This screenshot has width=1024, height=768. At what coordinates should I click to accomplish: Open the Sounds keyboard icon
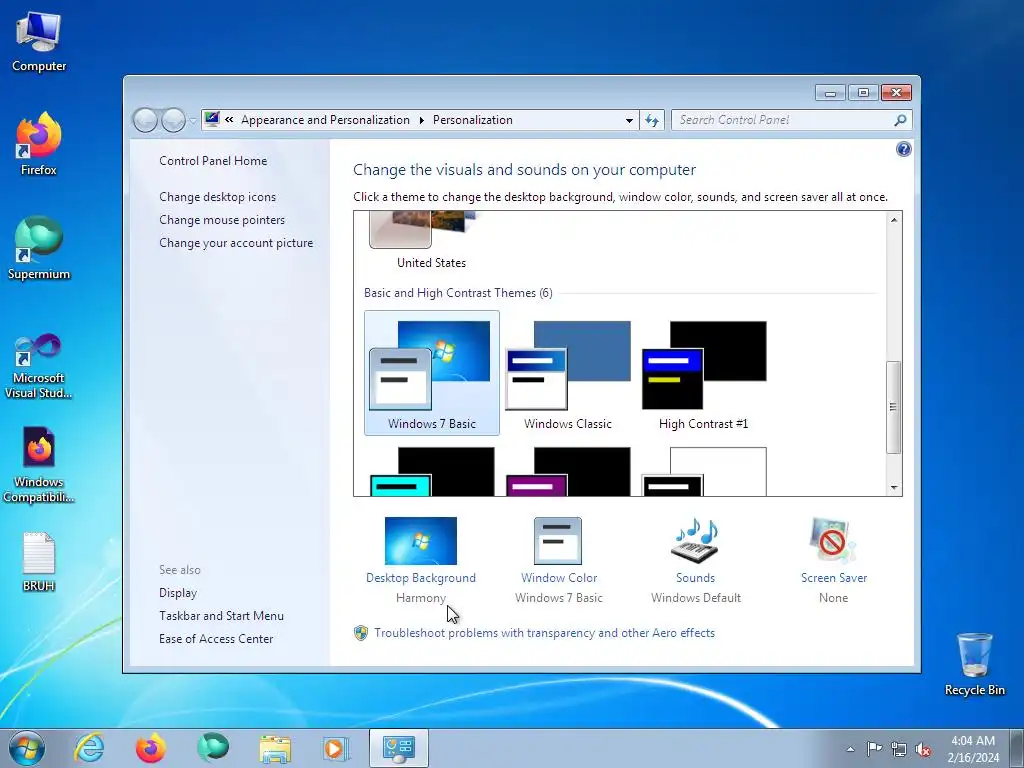tap(696, 541)
